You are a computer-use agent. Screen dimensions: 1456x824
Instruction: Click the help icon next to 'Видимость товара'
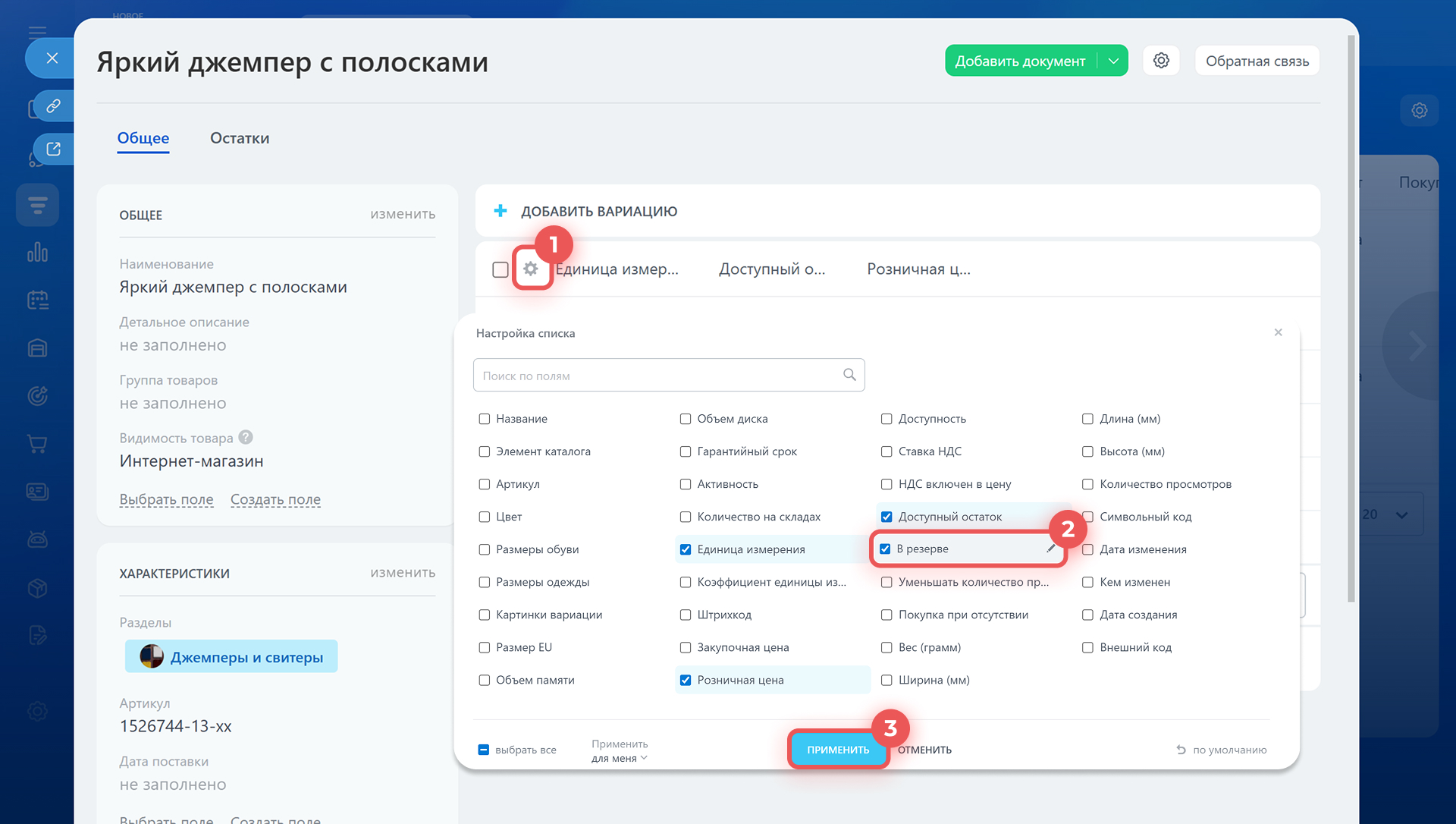pyautogui.click(x=246, y=438)
